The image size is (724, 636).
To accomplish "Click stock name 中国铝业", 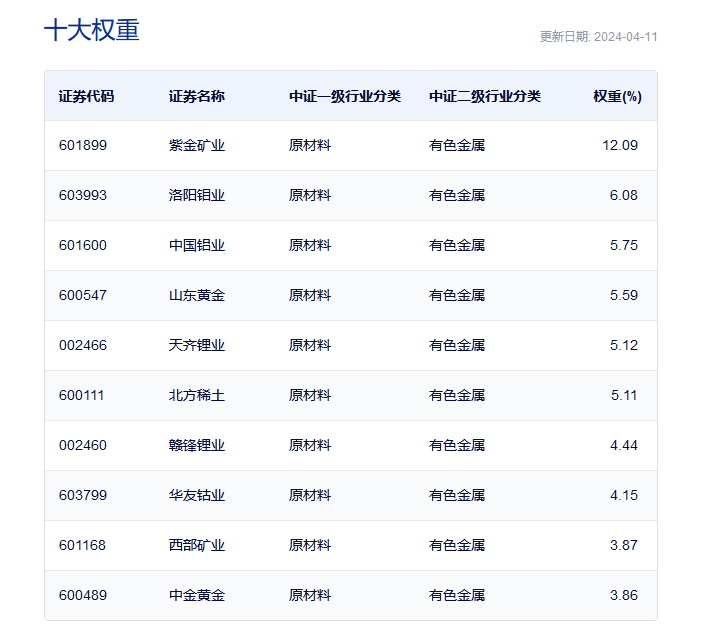I will [197, 245].
